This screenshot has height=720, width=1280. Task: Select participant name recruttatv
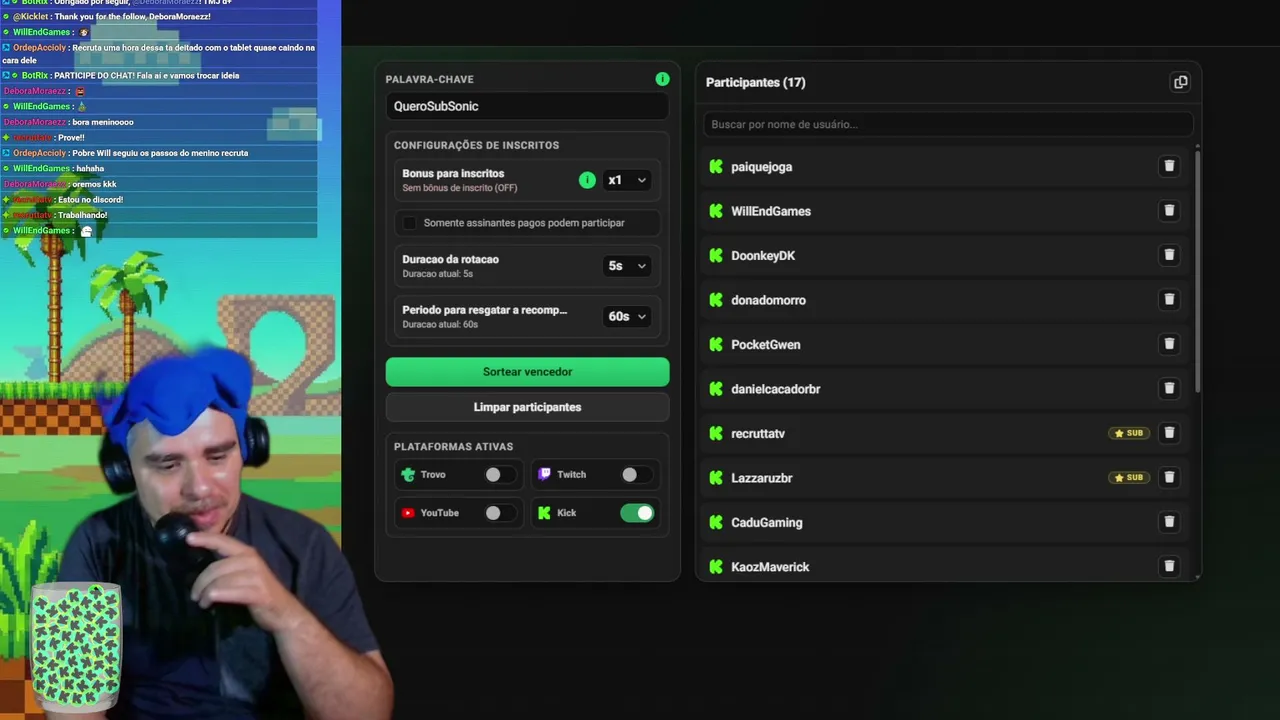758,434
